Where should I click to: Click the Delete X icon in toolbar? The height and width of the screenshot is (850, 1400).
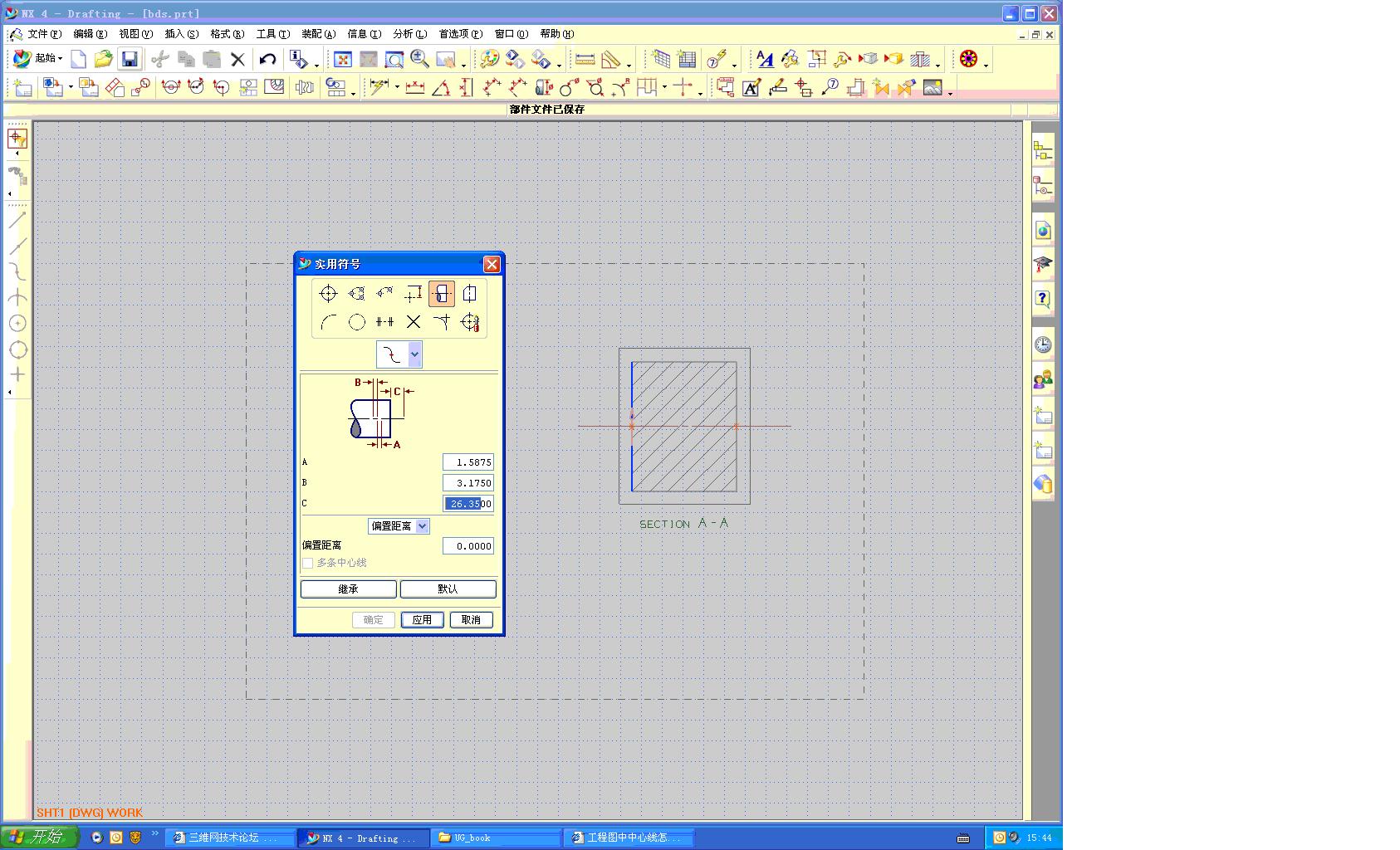point(238,59)
